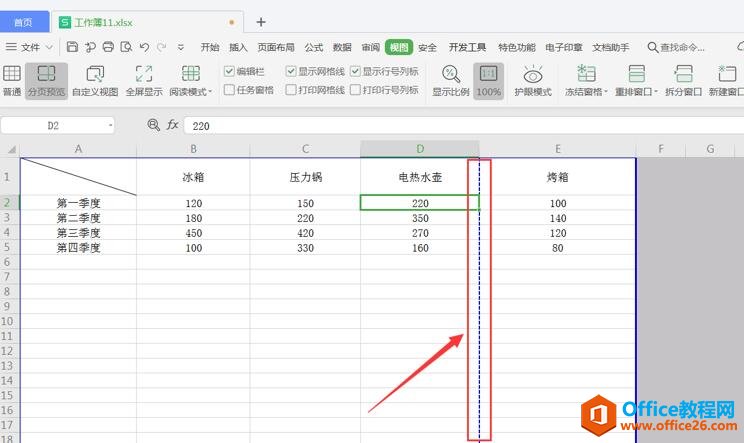Select Page Break Preview (分页预览) view
Screen dimensions: 744x443
tap(46, 81)
